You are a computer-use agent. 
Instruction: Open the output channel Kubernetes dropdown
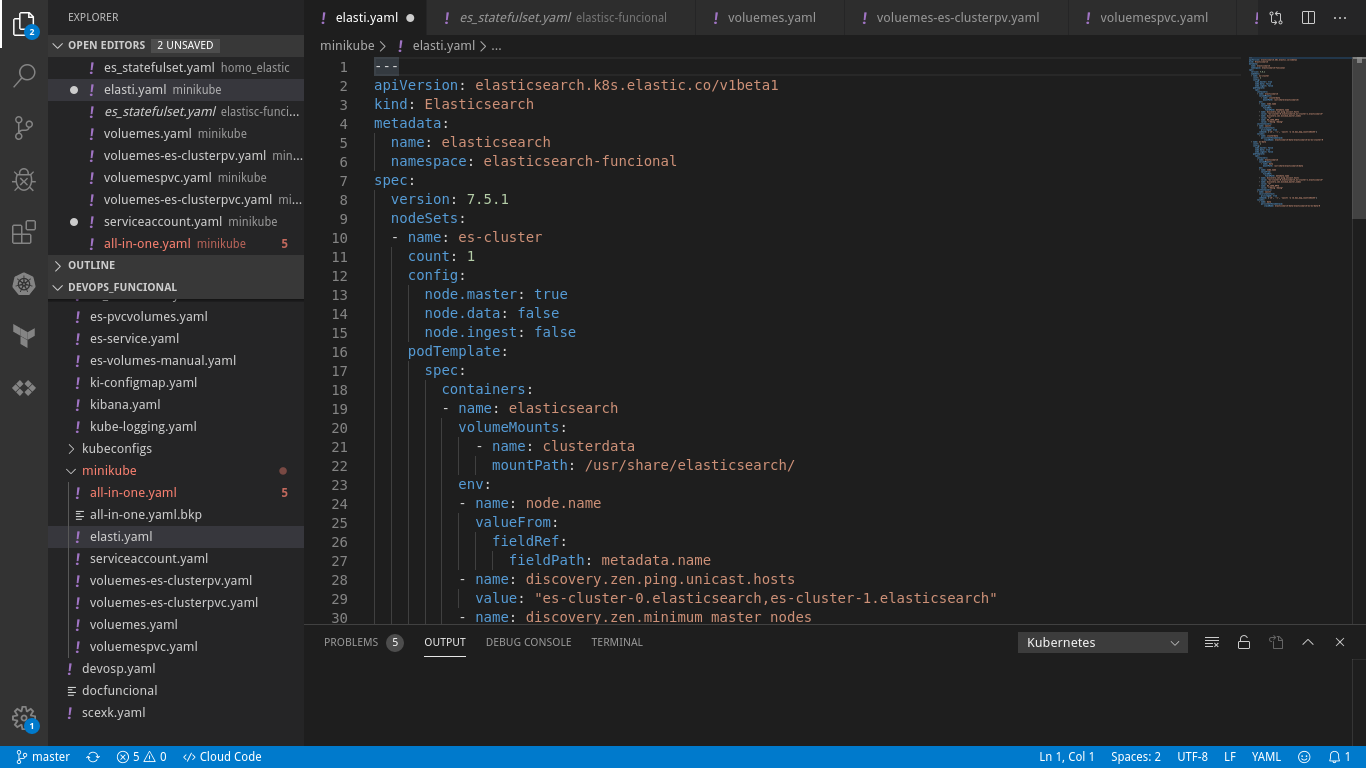1103,643
